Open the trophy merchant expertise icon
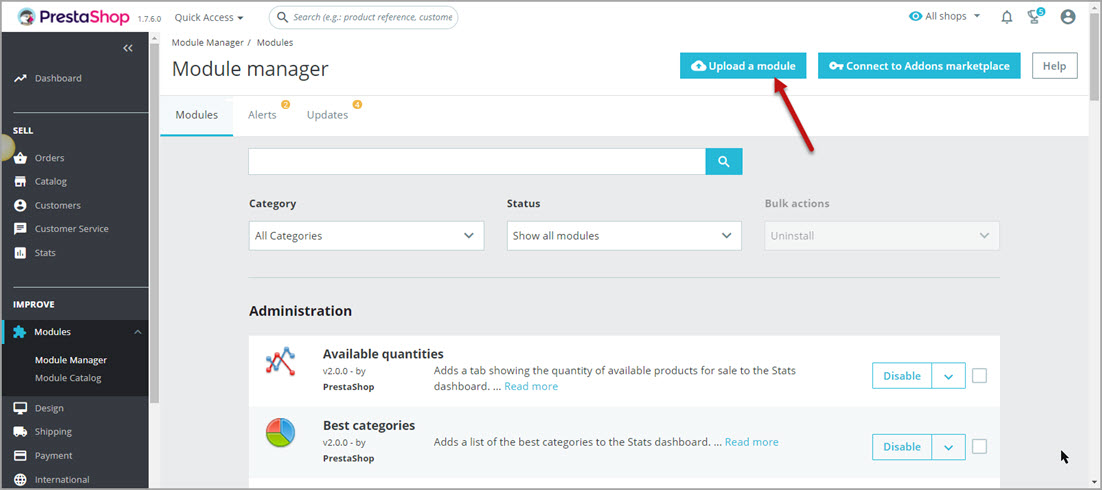Image resolution: width=1102 pixels, height=490 pixels. pos(1035,16)
